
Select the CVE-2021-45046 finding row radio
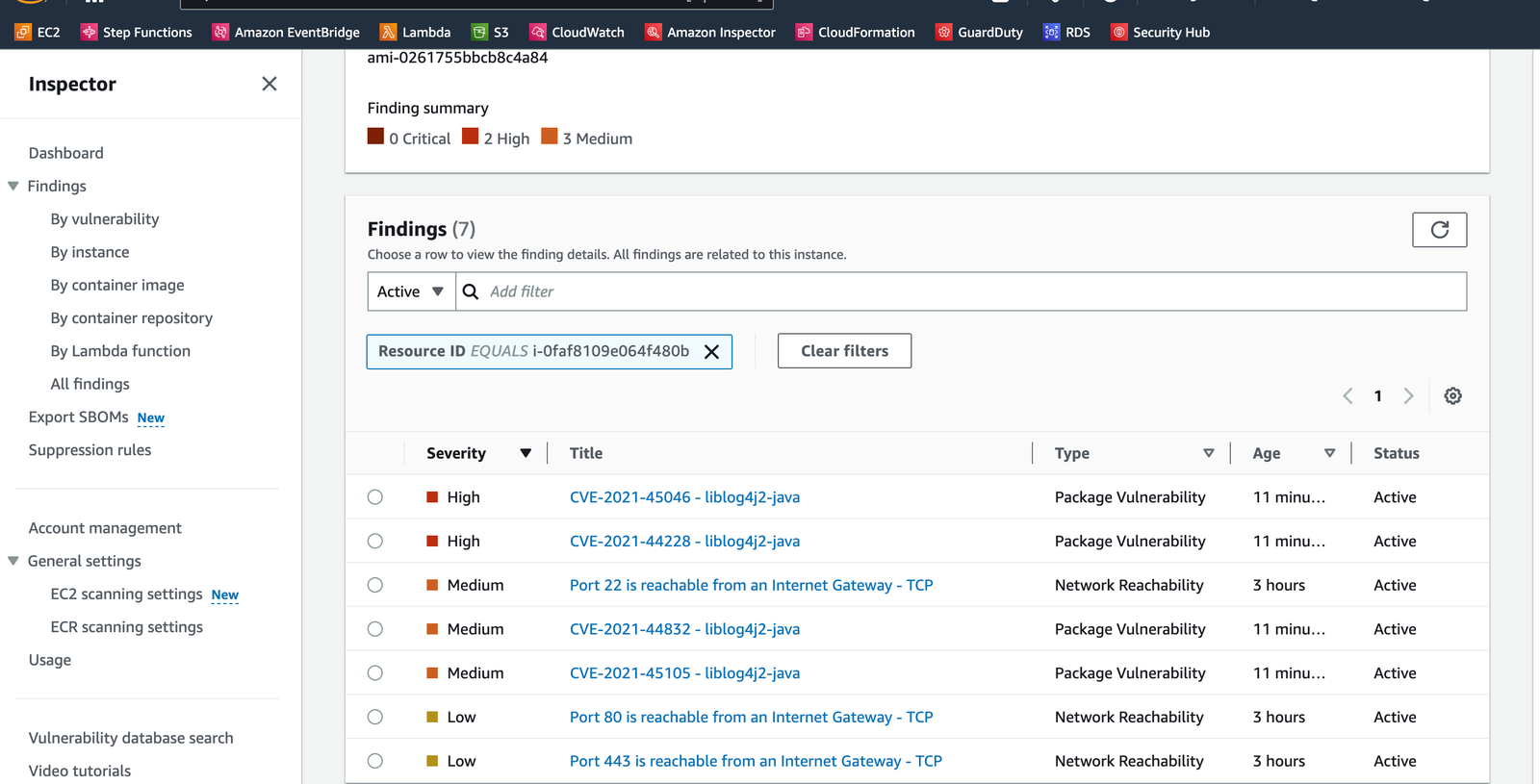coord(375,497)
